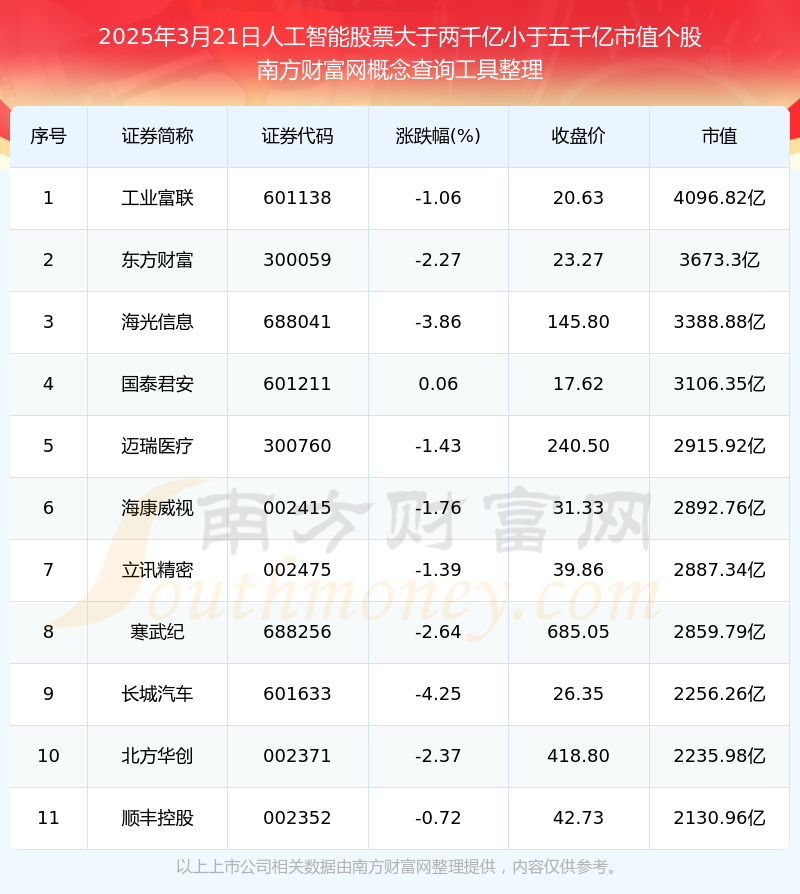Viewport: 800px width, 894px height.
Task: Click closing price 26.35
Action: pos(578,694)
